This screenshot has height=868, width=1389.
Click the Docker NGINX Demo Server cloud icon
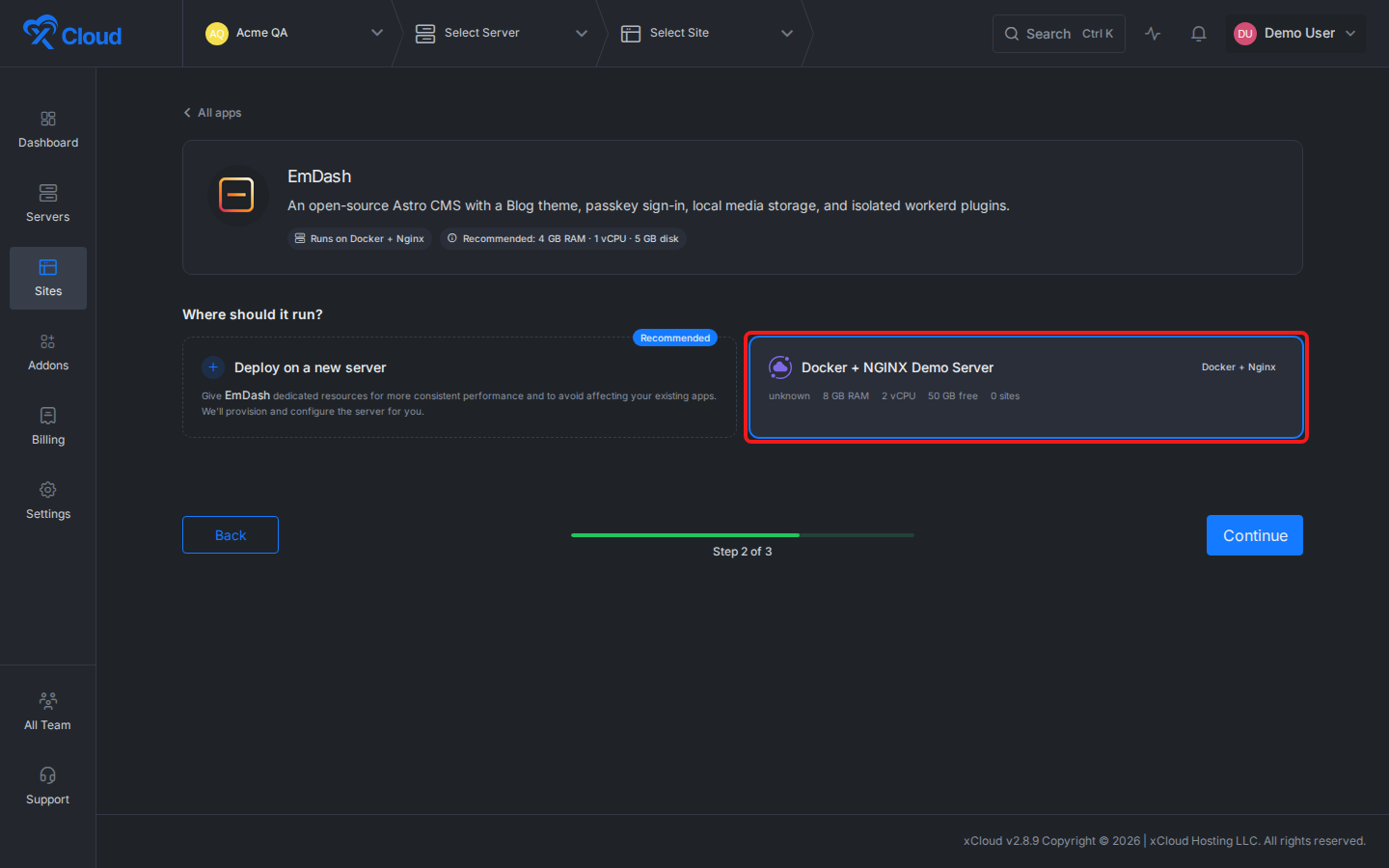(x=780, y=367)
